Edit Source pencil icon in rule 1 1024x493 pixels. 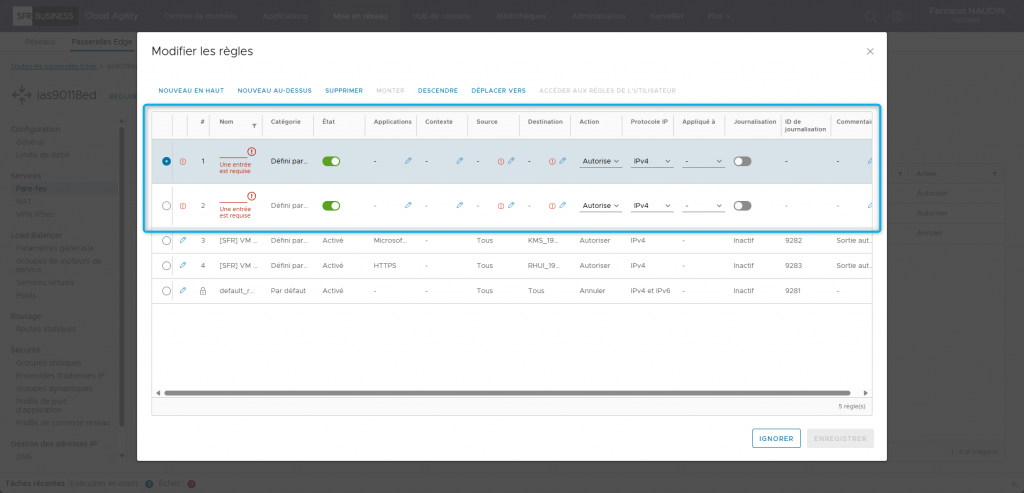pyautogui.click(x=510, y=161)
